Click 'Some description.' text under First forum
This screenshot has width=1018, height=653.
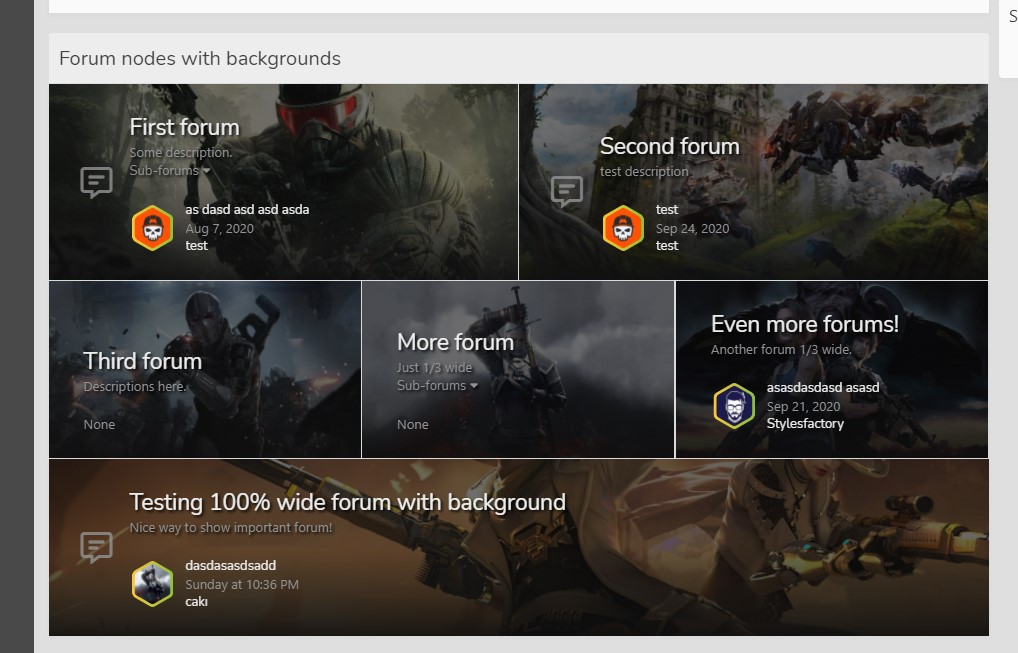pos(180,153)
